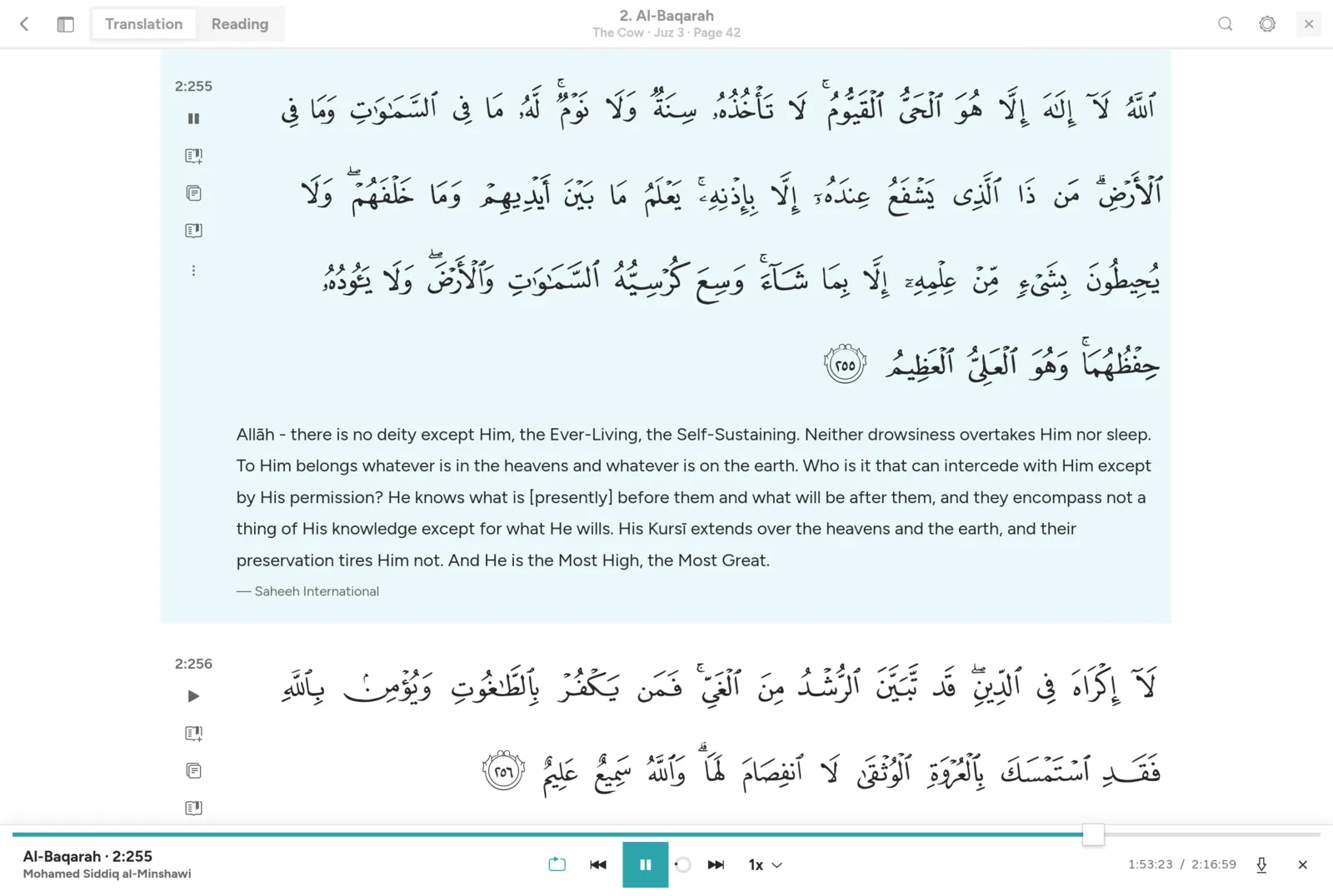This screenshot has width=1333, height=896.
Task: Click reciter name Mohamed Siddiq al-Minshawi
Action: tap(107, 874)
